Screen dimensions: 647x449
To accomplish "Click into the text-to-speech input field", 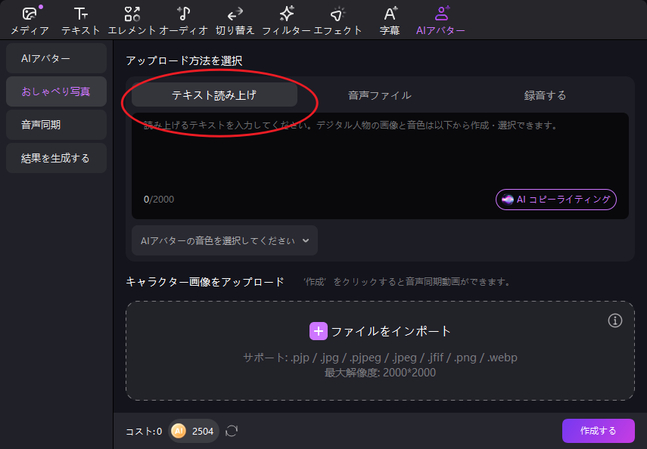I will pos(380,155).
